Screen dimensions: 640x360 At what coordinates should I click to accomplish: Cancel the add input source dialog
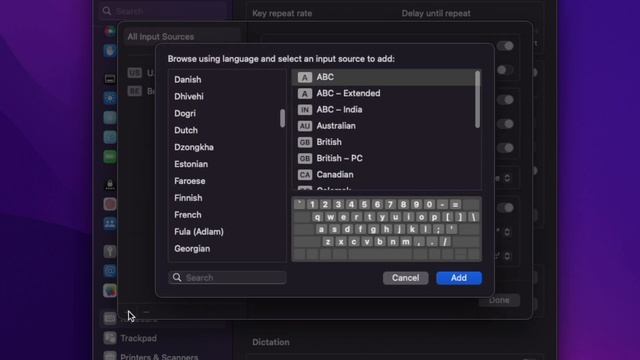pyautogui.click(x=405, y=278)
